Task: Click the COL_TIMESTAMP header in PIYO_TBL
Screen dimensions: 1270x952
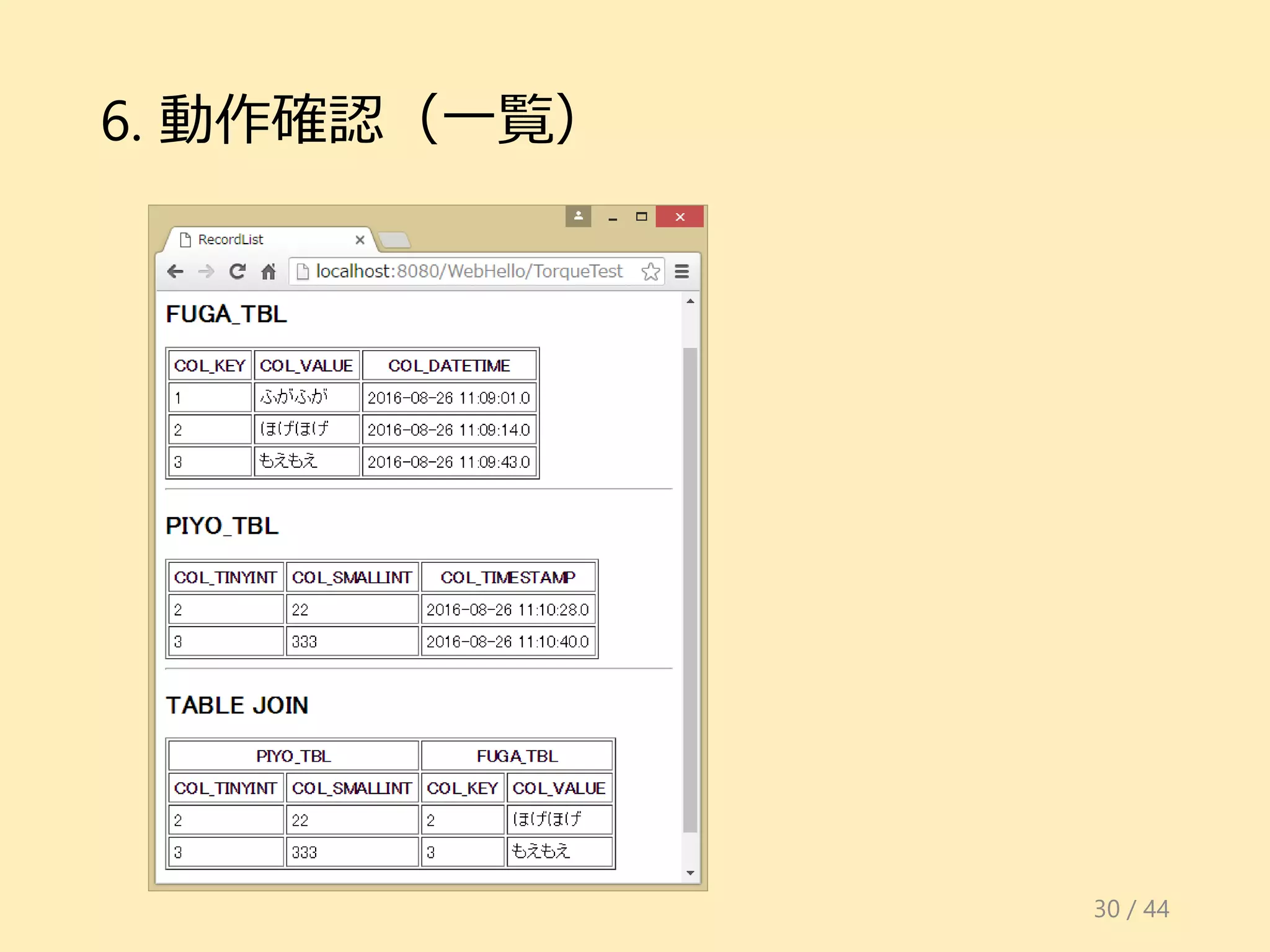Action: 508,578
